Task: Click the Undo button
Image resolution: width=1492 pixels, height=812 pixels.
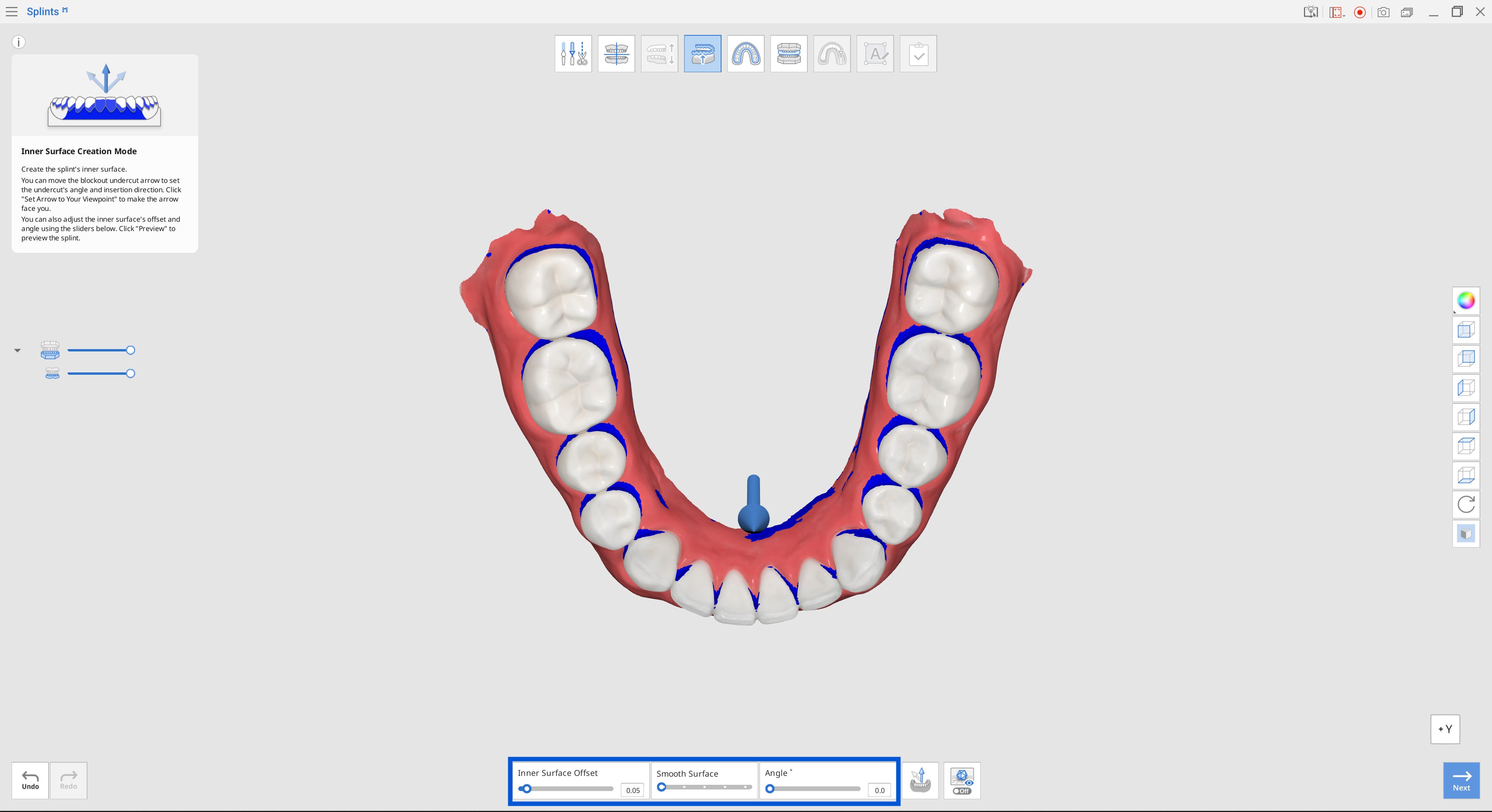Action: [x=30, y=781]
